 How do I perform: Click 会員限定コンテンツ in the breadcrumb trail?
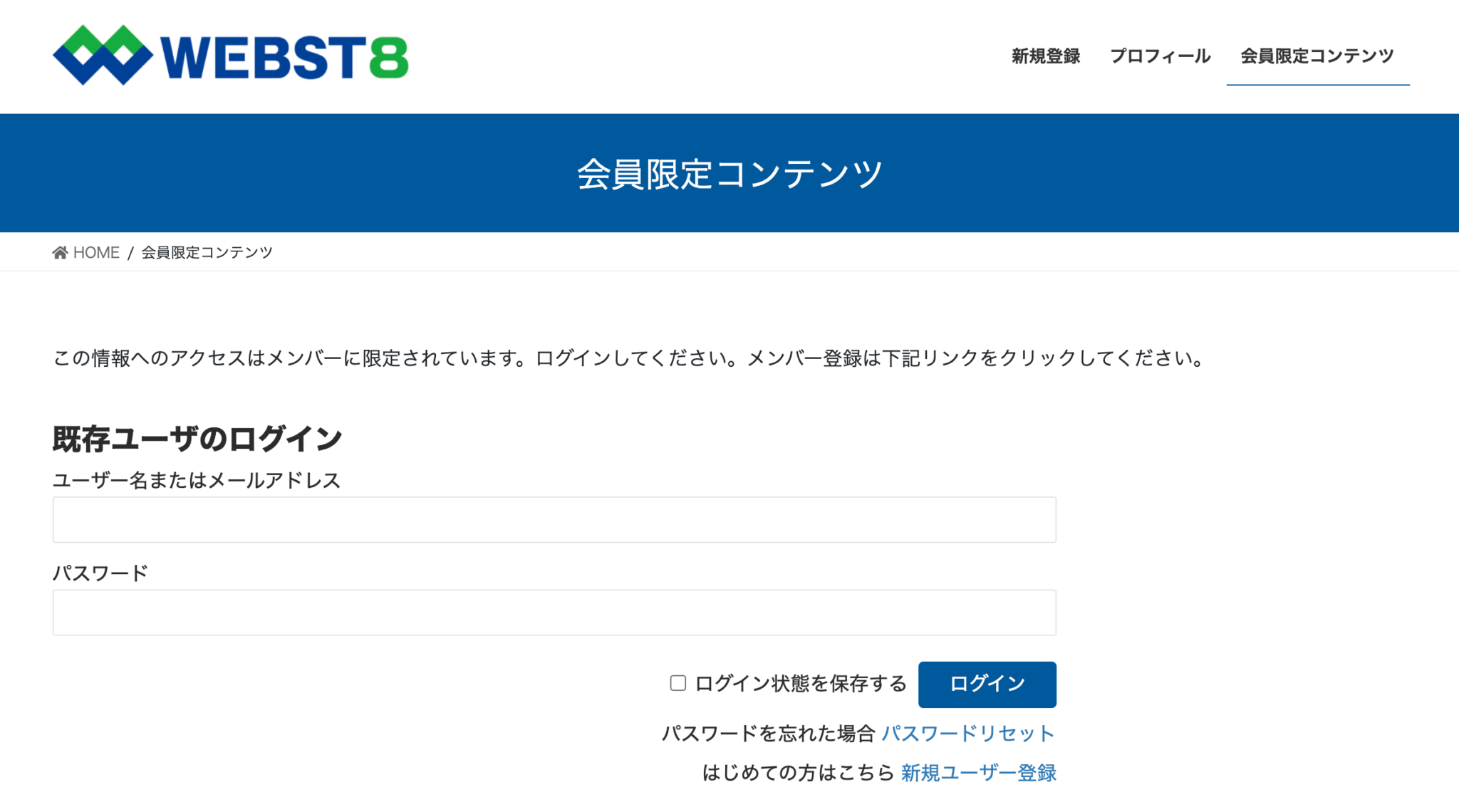[207, 251]
